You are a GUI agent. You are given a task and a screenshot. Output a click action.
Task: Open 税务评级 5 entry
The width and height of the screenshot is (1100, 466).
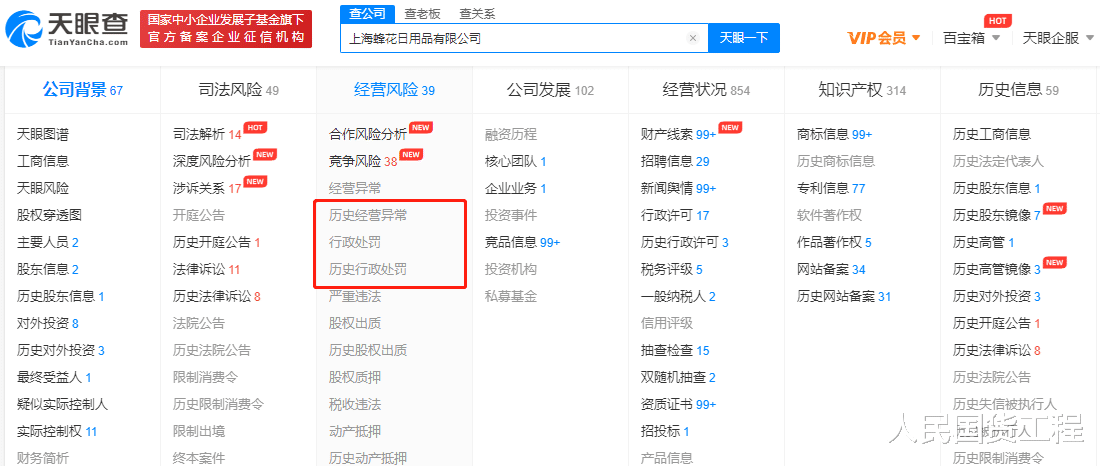pyautogui.click(x=671, y=269)
